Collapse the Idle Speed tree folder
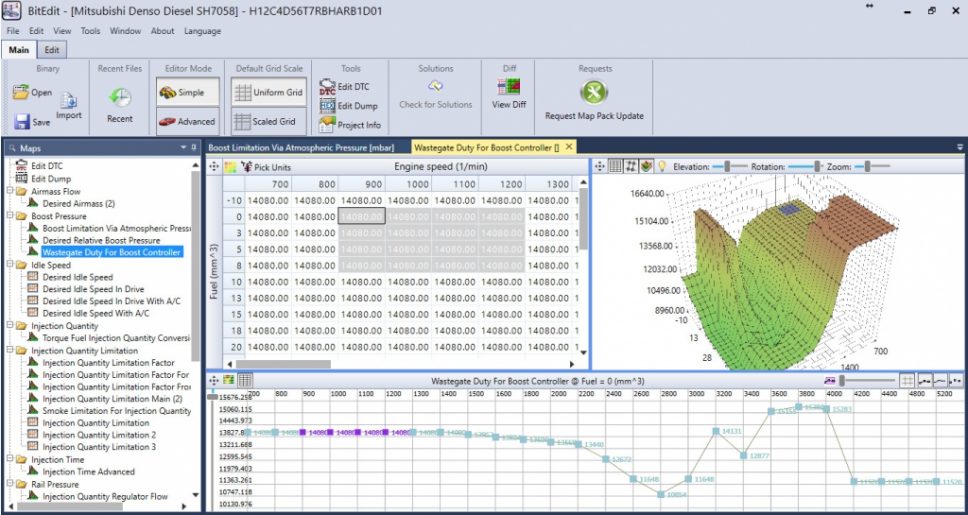968x515 pixels. 10,265
